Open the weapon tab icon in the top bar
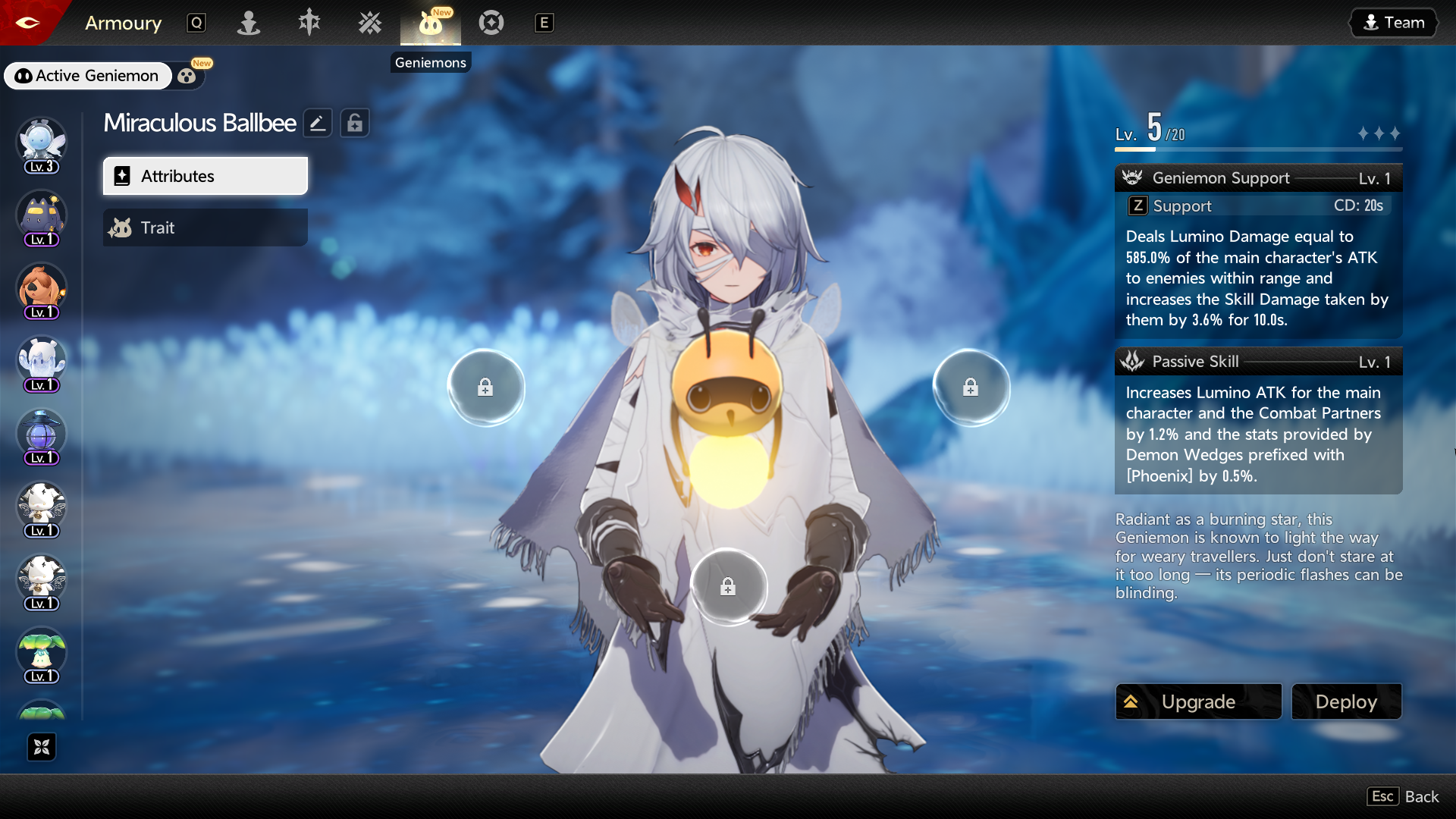Image resolution: width=1456 pixels, height=819 pixels. click(x=309, y=23)
